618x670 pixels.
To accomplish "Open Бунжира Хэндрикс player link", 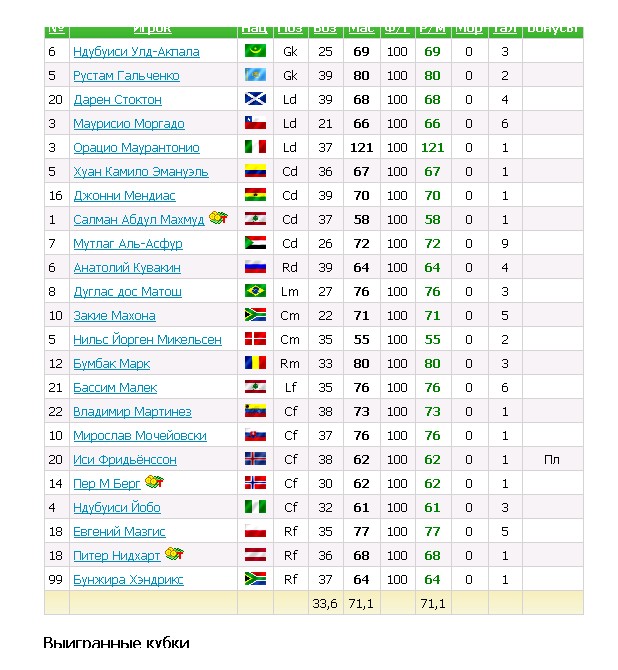I will click(x=128, y=579).
